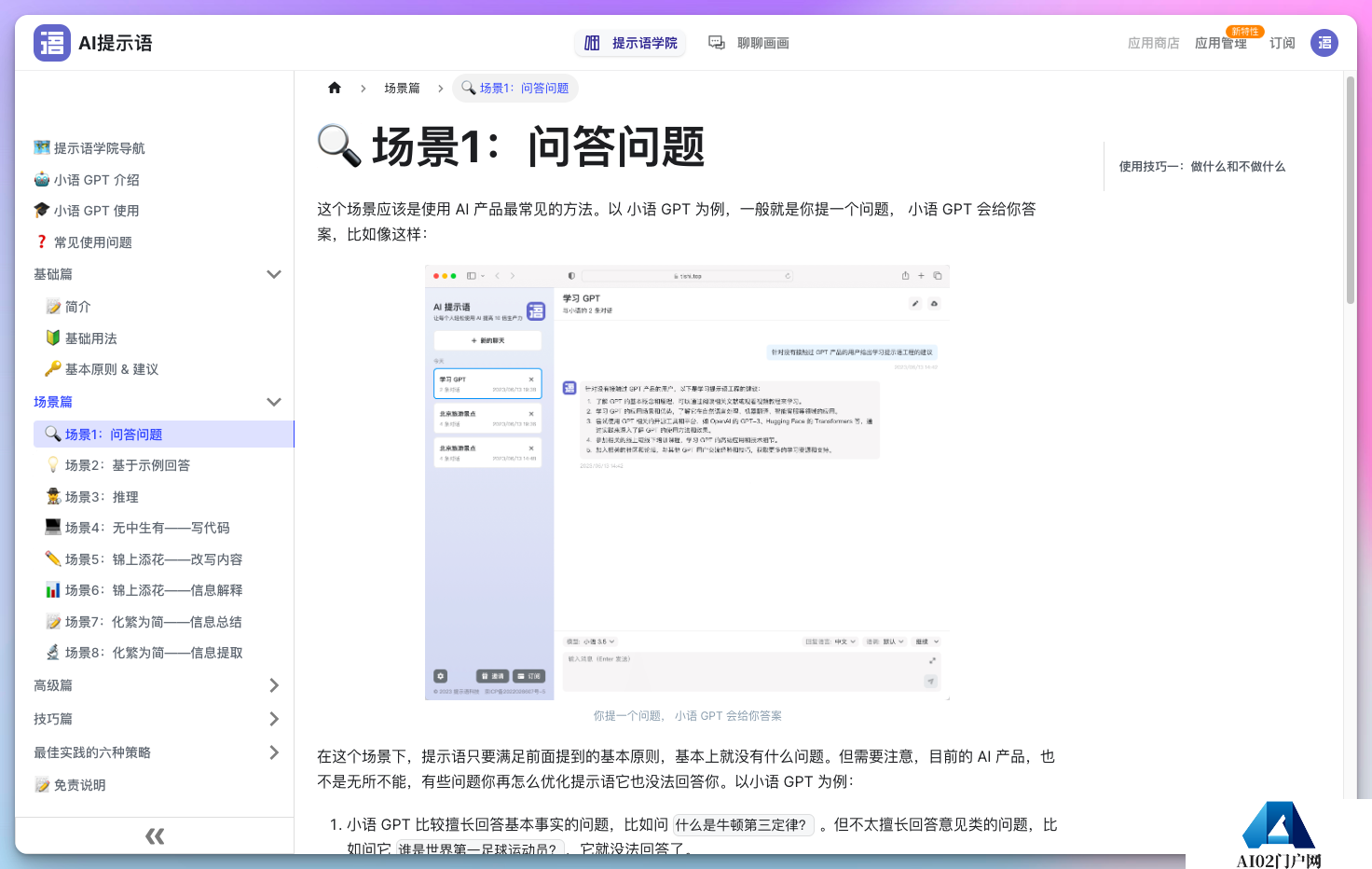Open the 提示语学院 tab

point(630,43)
